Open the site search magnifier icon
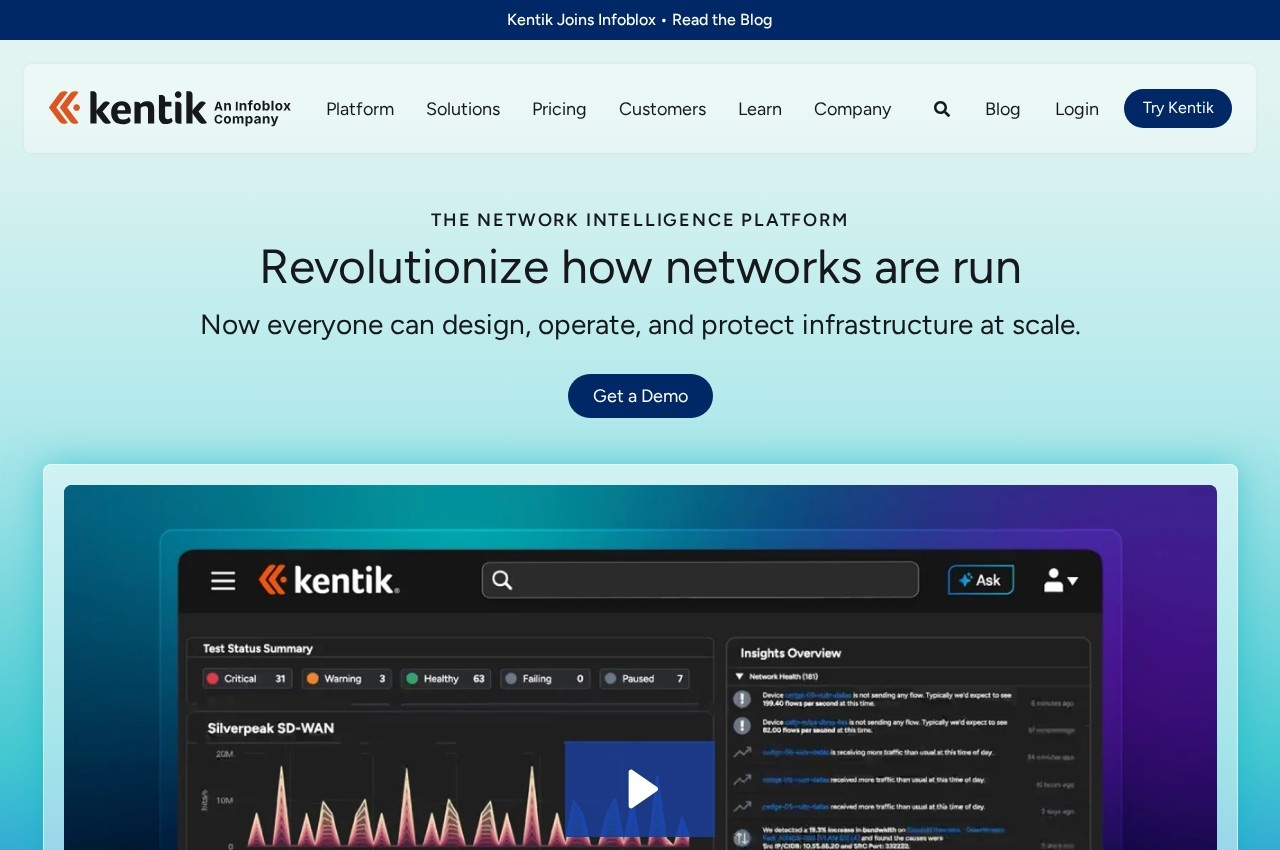The height and width of the screenshot is (850, 1280). [942, 109]
